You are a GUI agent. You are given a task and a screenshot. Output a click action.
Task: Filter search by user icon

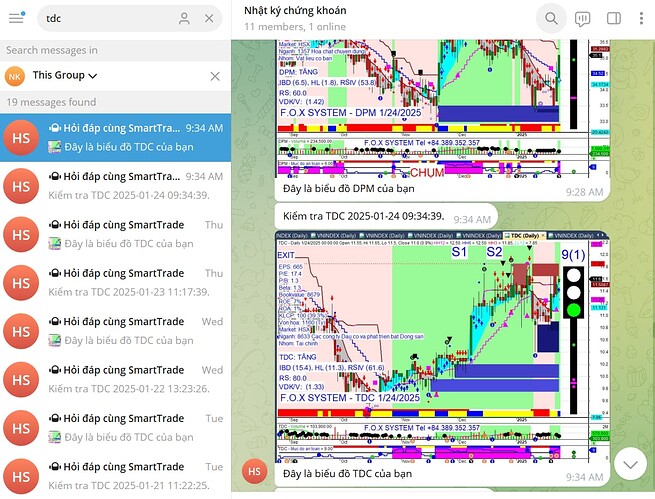coord(184,18)
